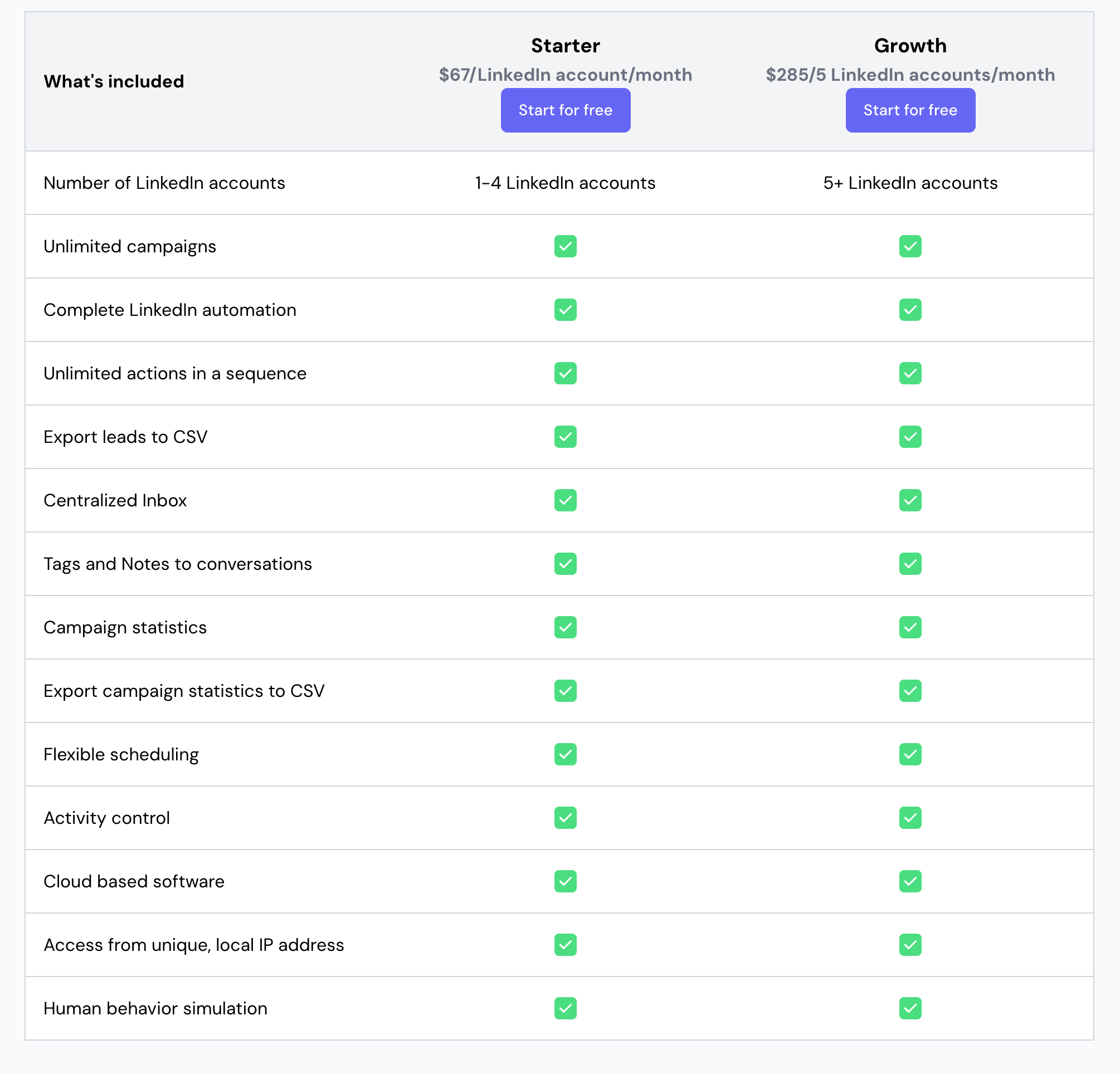
Task: Click the Growth plan heading
Action: (910, 46)
